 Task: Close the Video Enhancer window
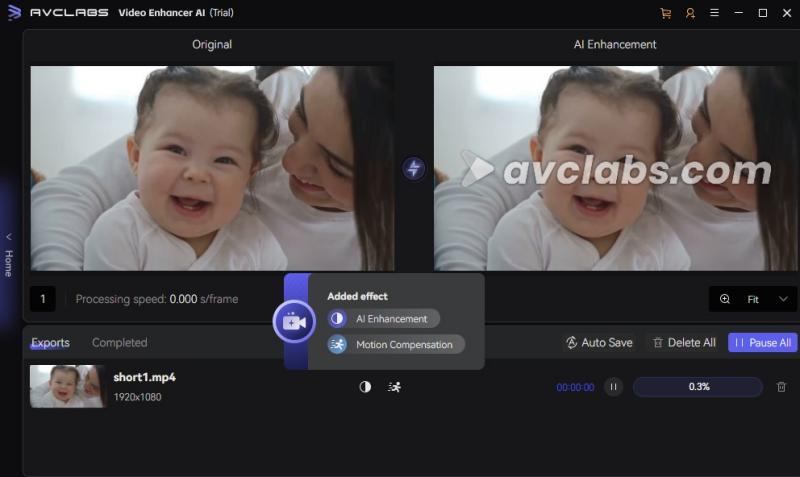point(787,13)
